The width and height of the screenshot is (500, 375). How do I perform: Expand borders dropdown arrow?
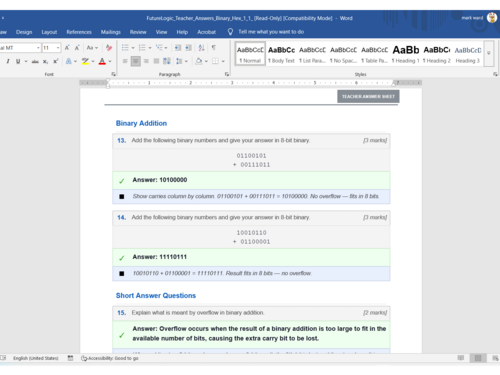coord(223,61)
